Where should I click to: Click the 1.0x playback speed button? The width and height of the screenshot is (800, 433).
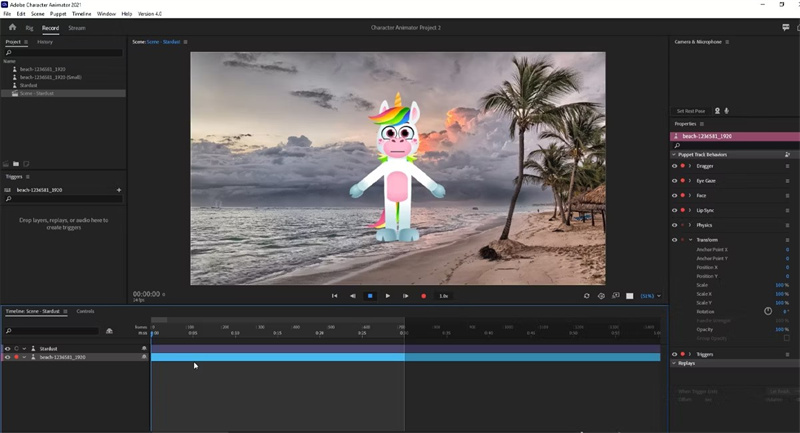(444, 296)
